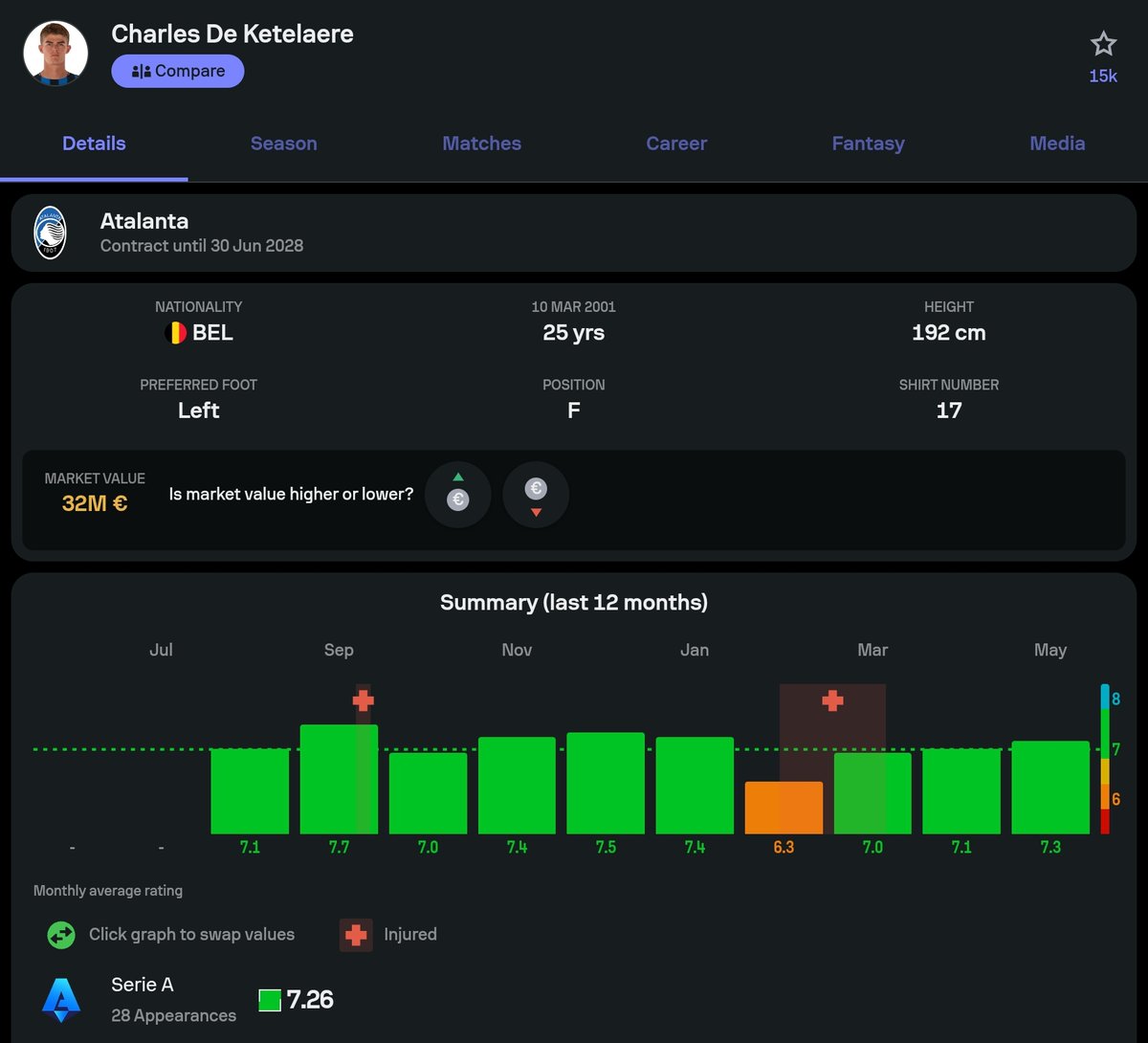Image resolution: width=1148 pixels, height=1043 pixels.
Task: Go to the Matches tab
Action: 482,144
